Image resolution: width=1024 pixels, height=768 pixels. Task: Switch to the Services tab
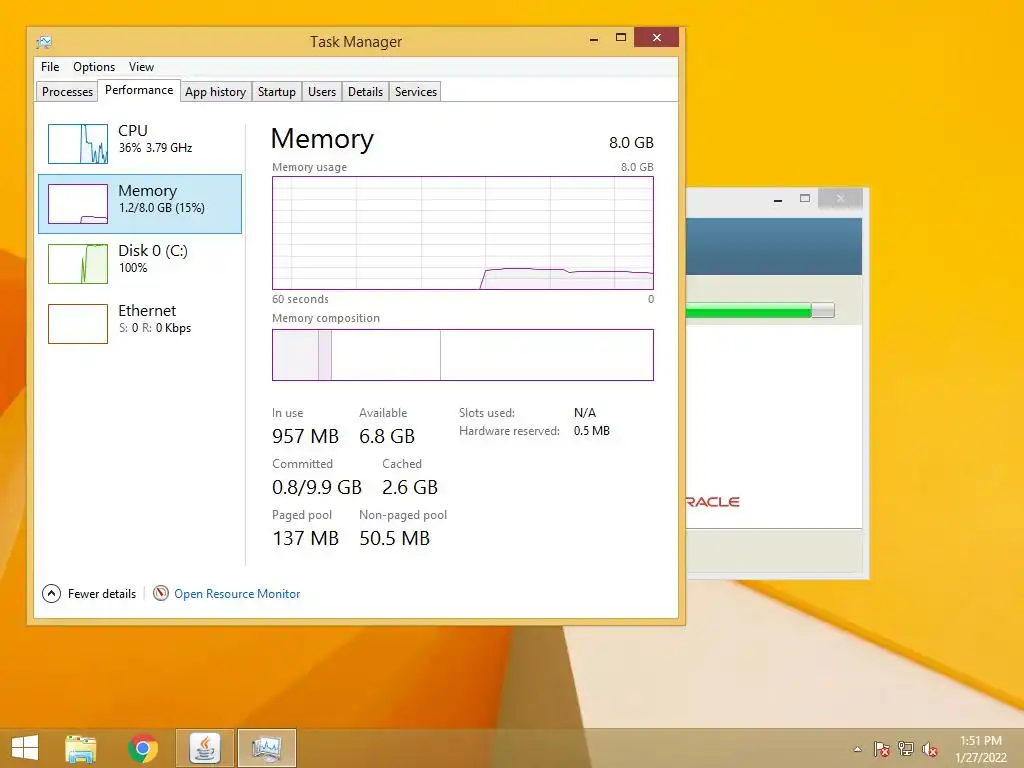point(415,91)
